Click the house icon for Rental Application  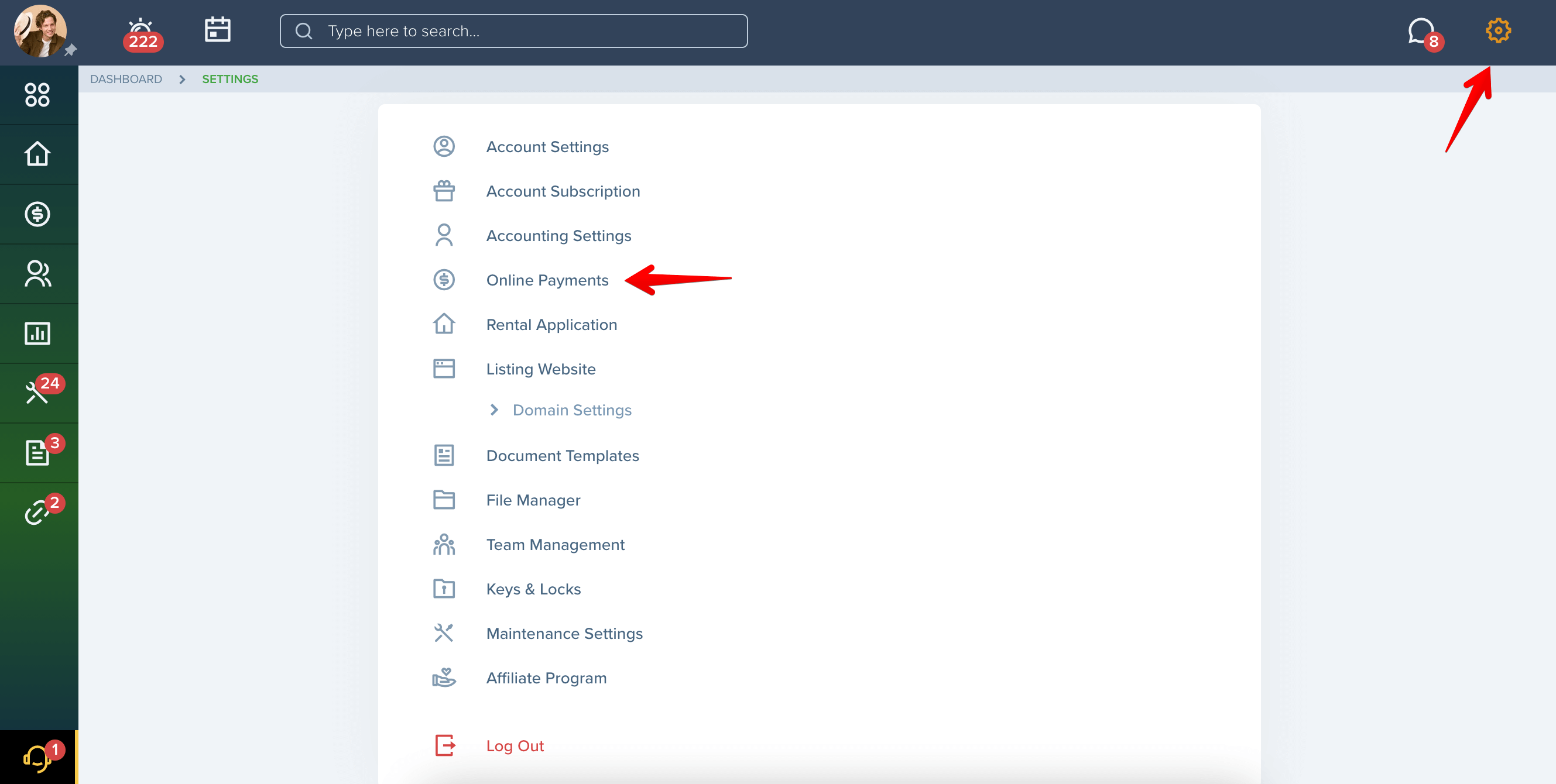(444, 324)
